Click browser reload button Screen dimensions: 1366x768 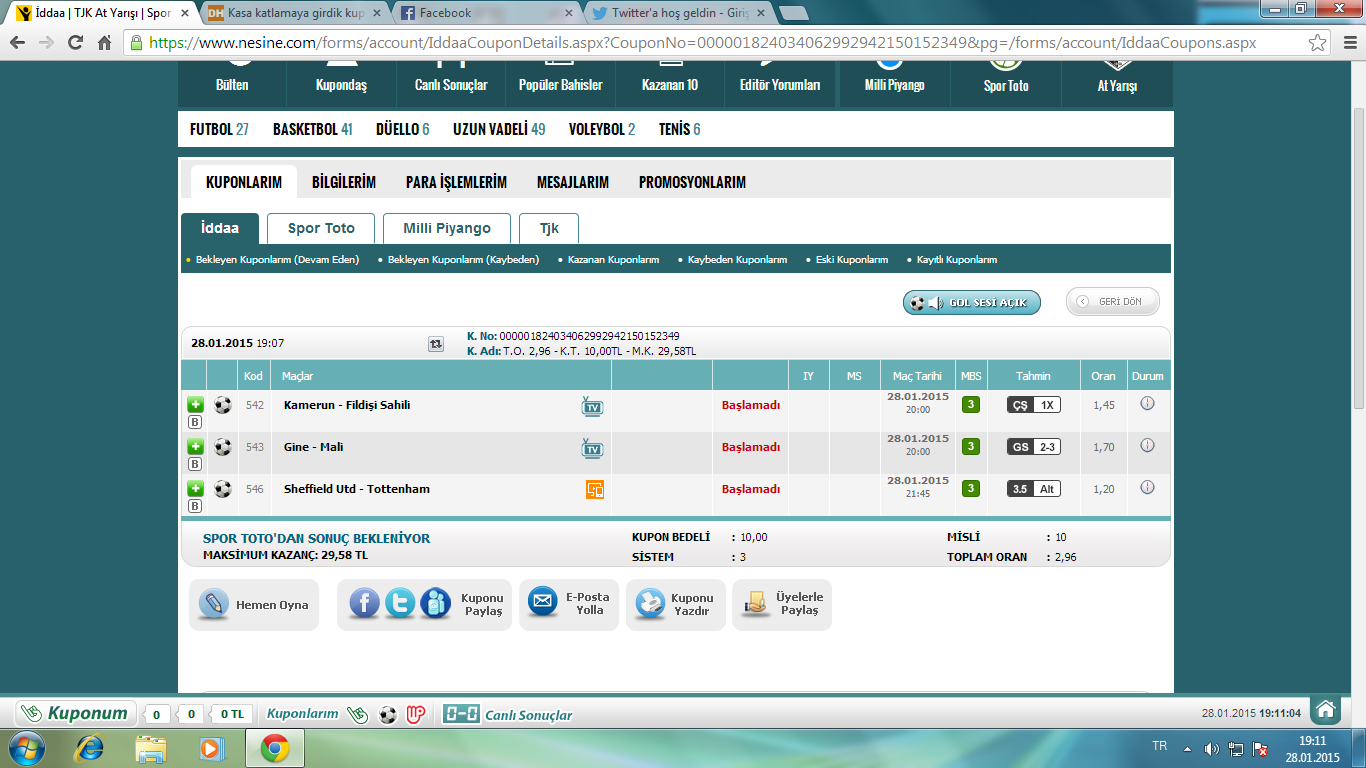75,43
